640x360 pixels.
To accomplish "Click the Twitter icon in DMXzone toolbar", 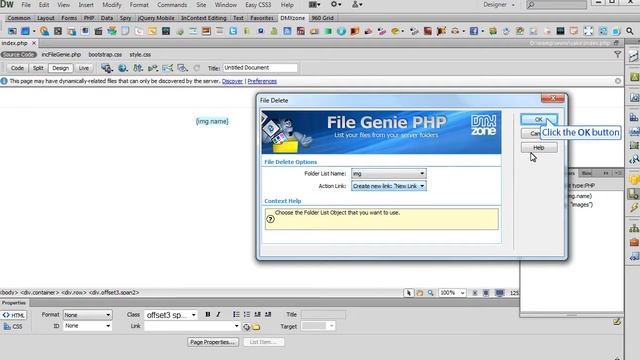I will coord(233,31).
